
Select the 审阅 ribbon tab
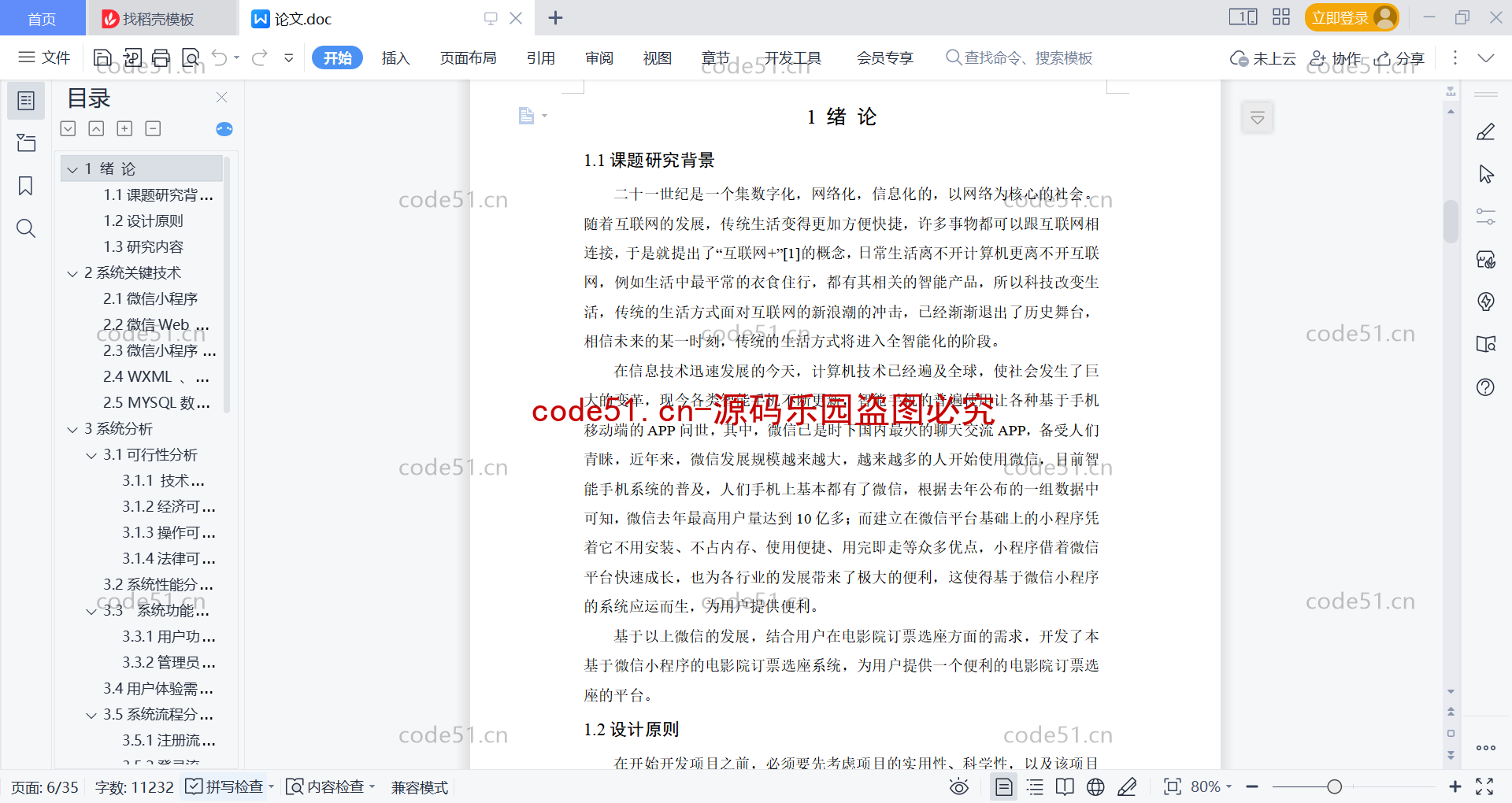point(599,57)
